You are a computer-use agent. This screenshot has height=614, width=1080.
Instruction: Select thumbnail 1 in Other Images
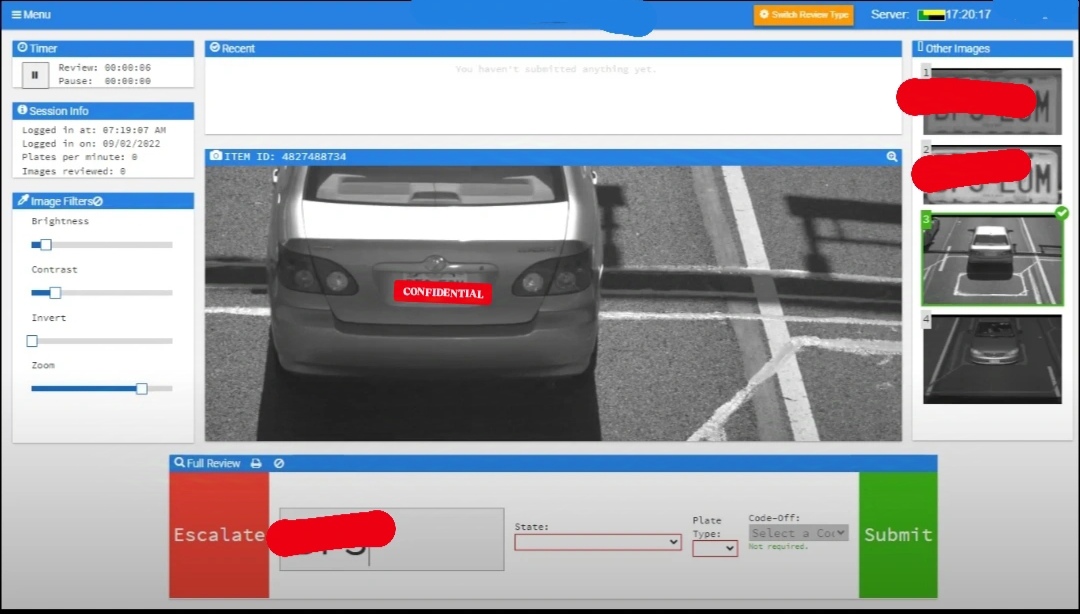pyautogui.click(x=992, y=101)
